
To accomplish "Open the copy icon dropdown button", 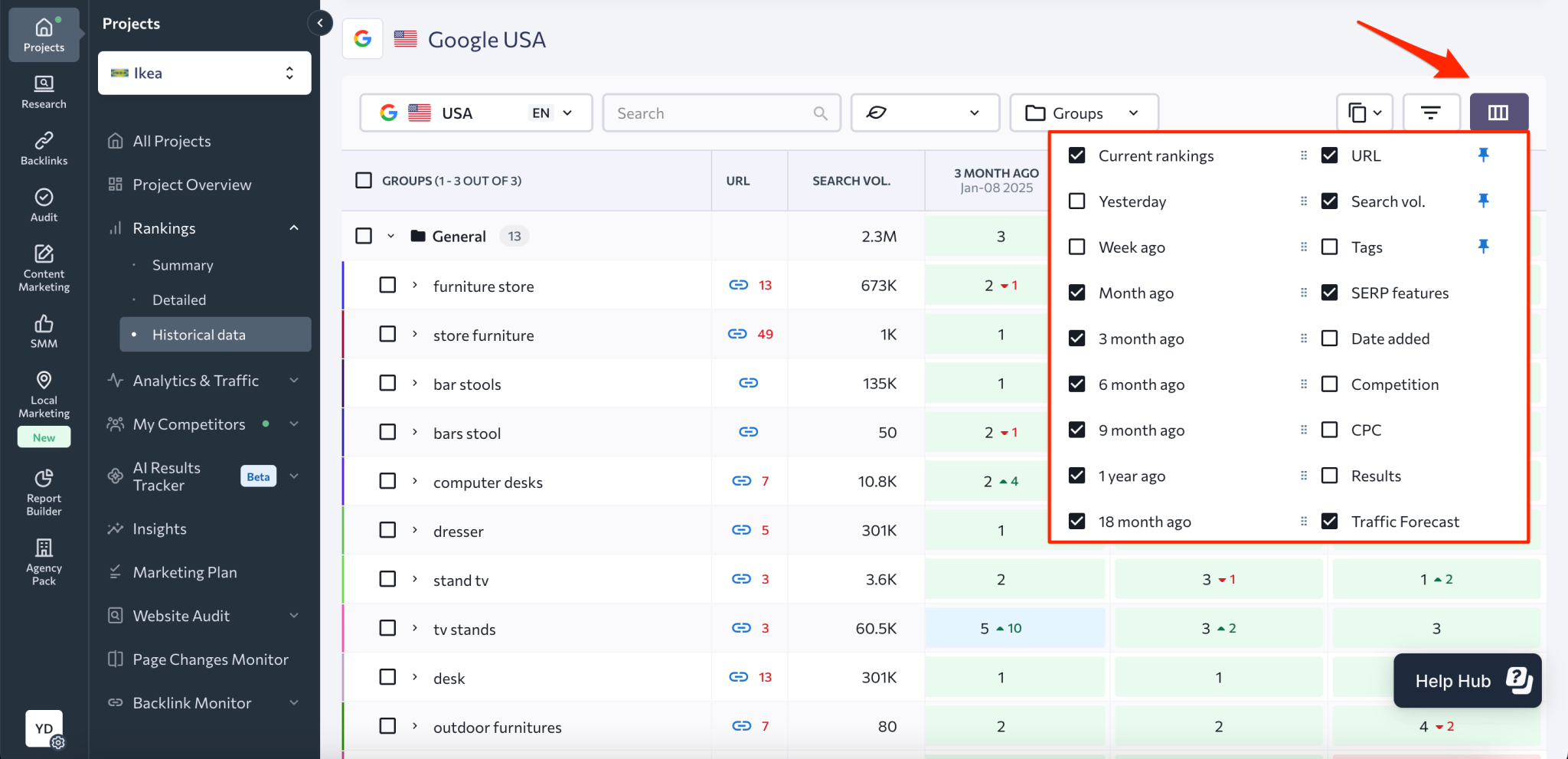I will point(1364,113).
